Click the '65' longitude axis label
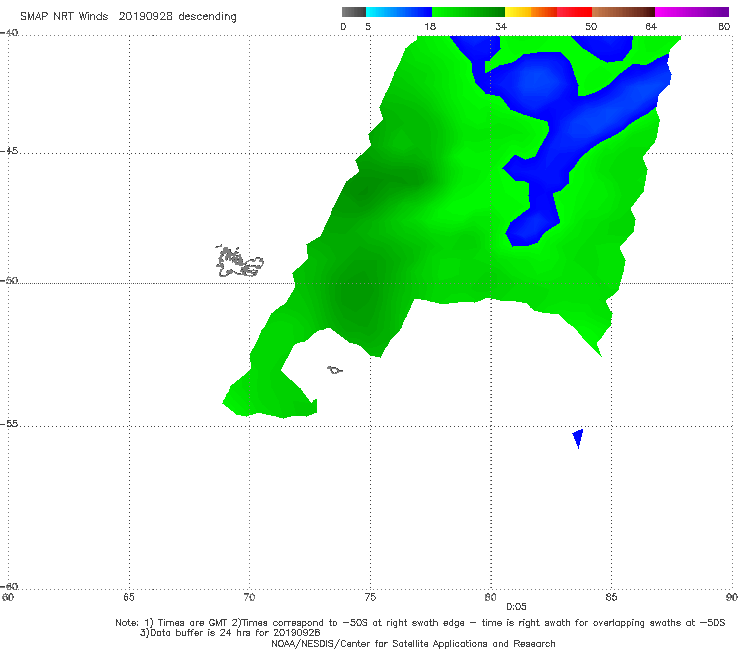 click(x=128, y=598)
